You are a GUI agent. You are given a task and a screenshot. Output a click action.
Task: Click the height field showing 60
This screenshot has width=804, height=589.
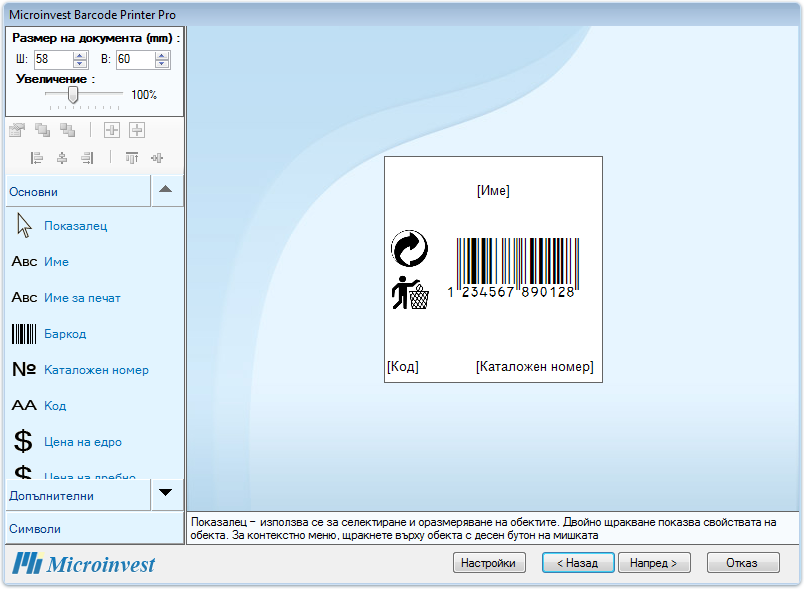click(135, 59)
